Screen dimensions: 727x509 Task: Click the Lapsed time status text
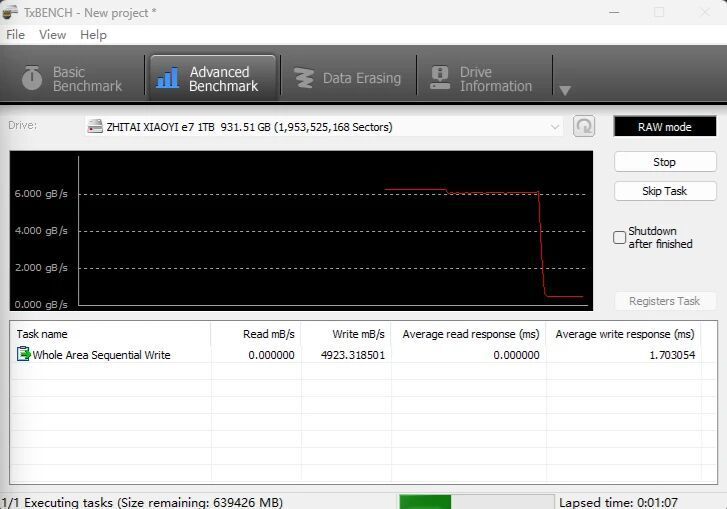619,503
